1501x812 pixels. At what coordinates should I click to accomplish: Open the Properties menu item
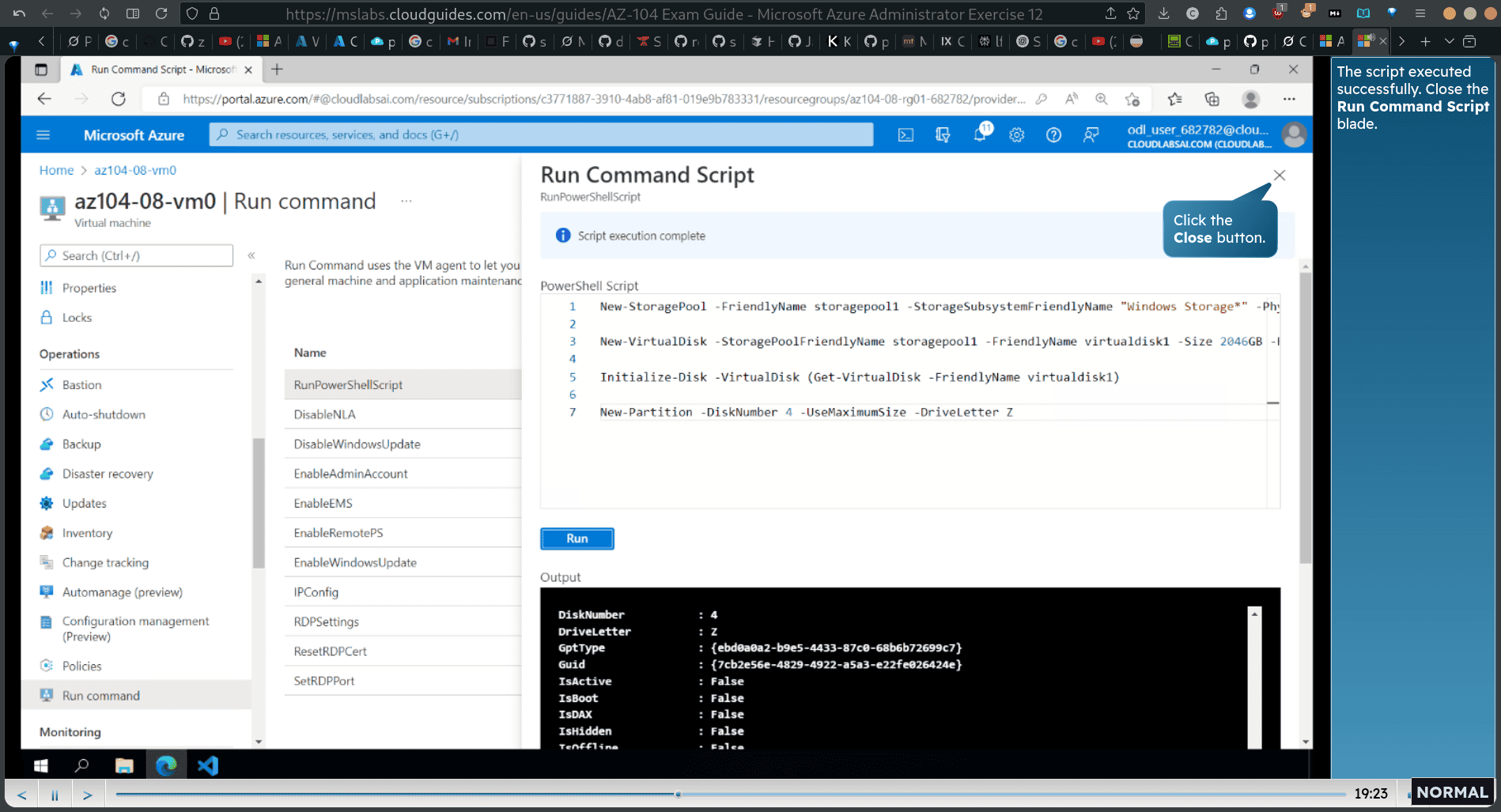(89, 288)
